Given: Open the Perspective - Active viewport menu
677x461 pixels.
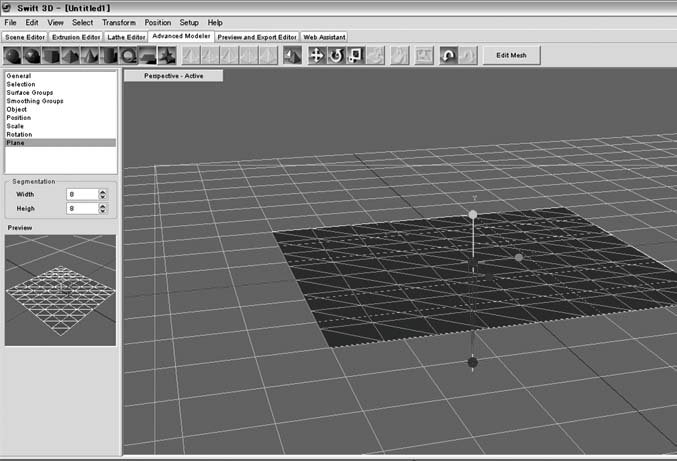Looking at the screenshot, I should (x=173, y=76).
